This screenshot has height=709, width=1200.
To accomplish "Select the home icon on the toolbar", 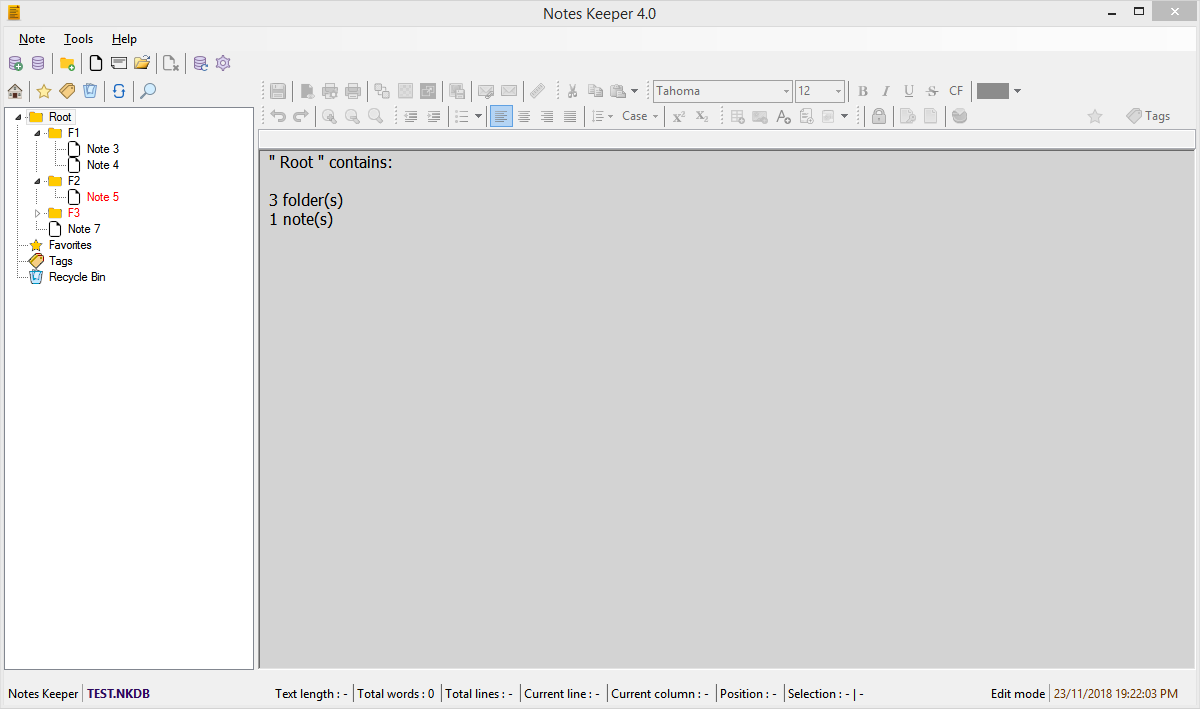I will [x=15, y=91].
